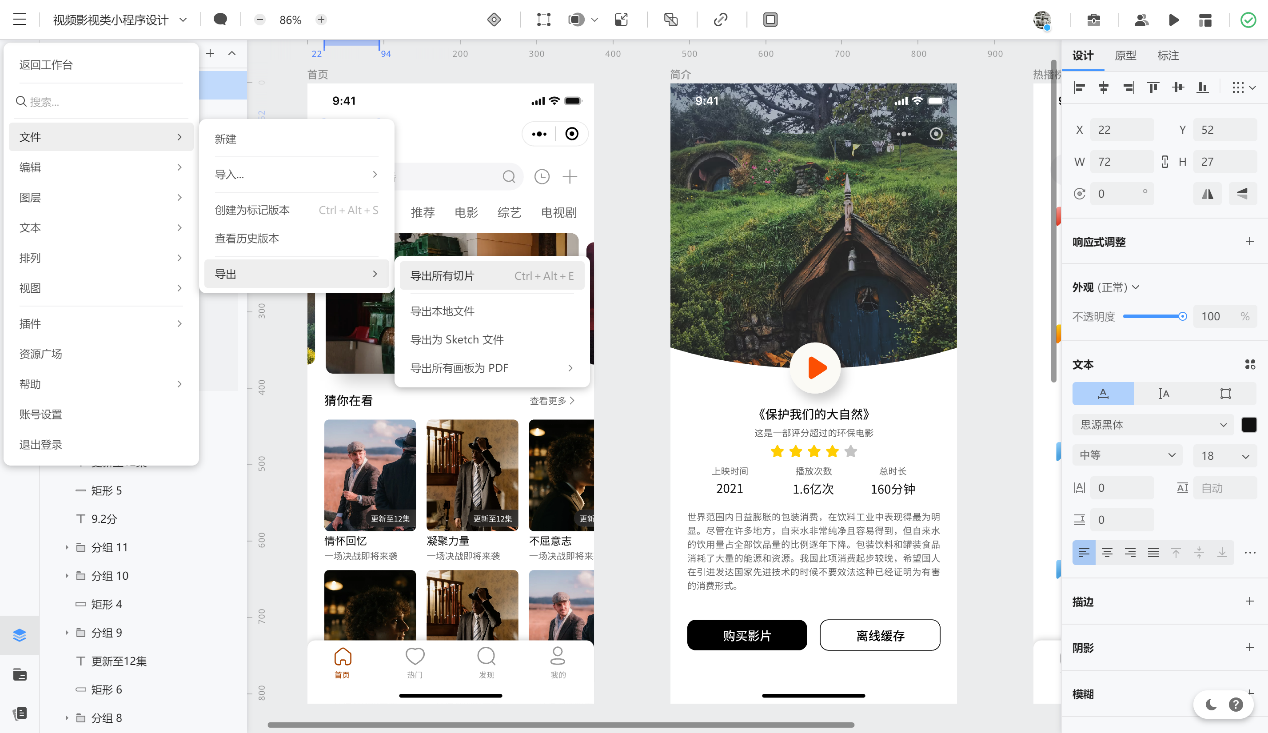1268x733 pixels.
Task: Click the layout panel icon in top bar
Action: (x=1206, y=19)
